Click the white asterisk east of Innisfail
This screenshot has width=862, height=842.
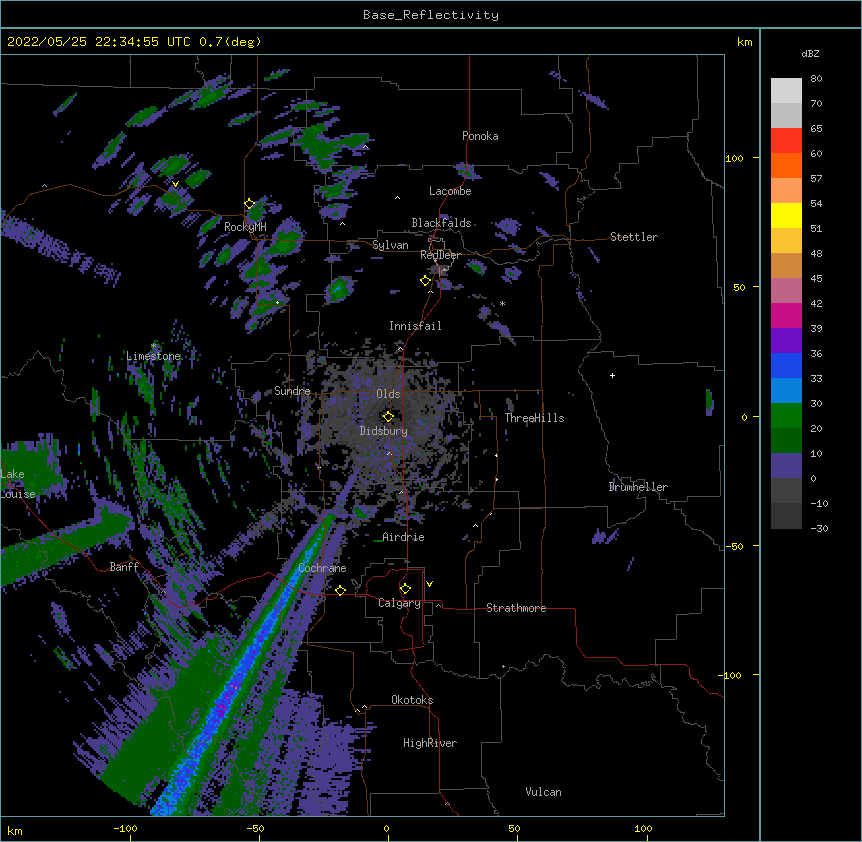pyautogui.click(x=502, y=303)
